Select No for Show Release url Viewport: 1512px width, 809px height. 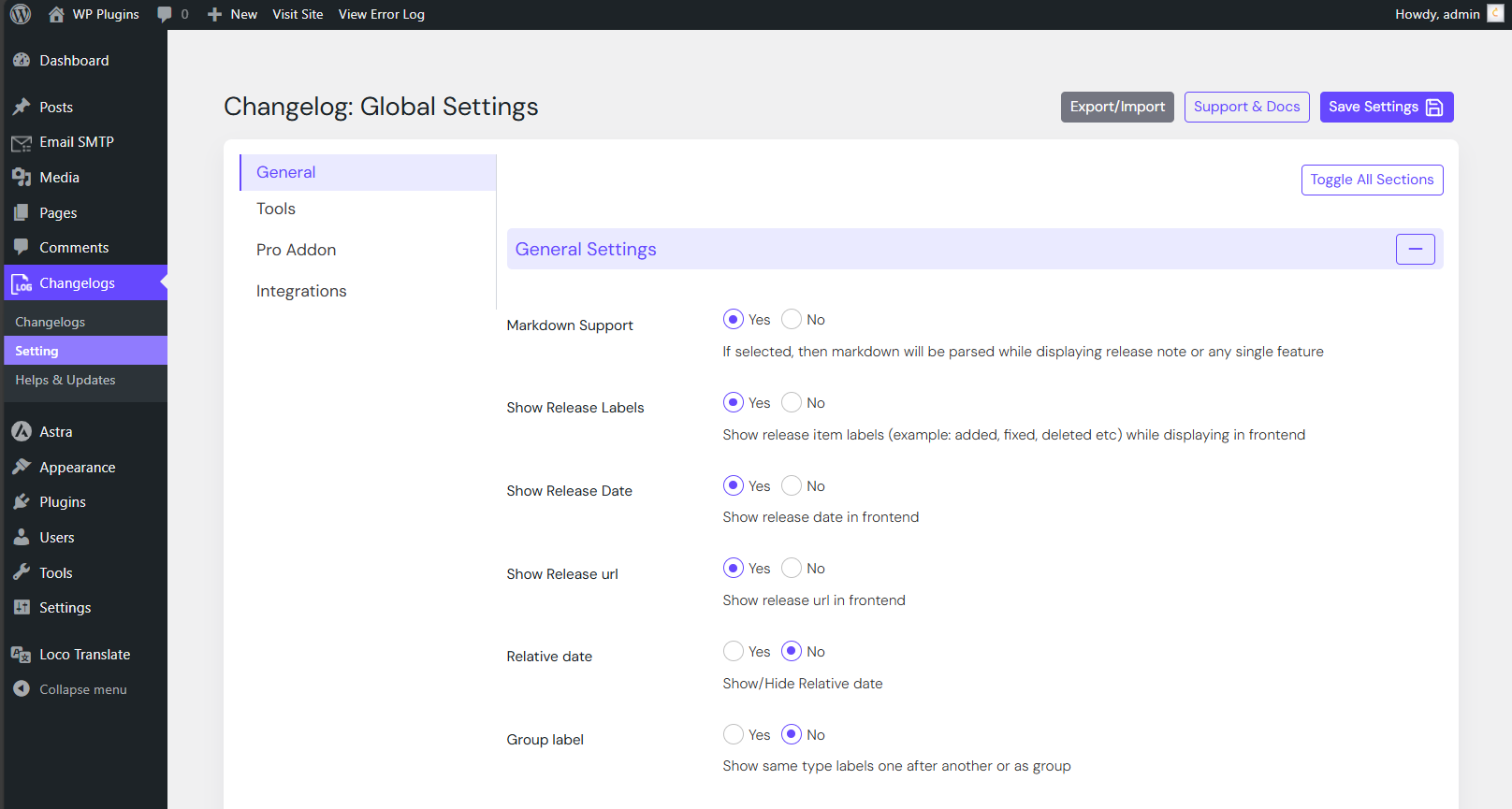point(792,568)
